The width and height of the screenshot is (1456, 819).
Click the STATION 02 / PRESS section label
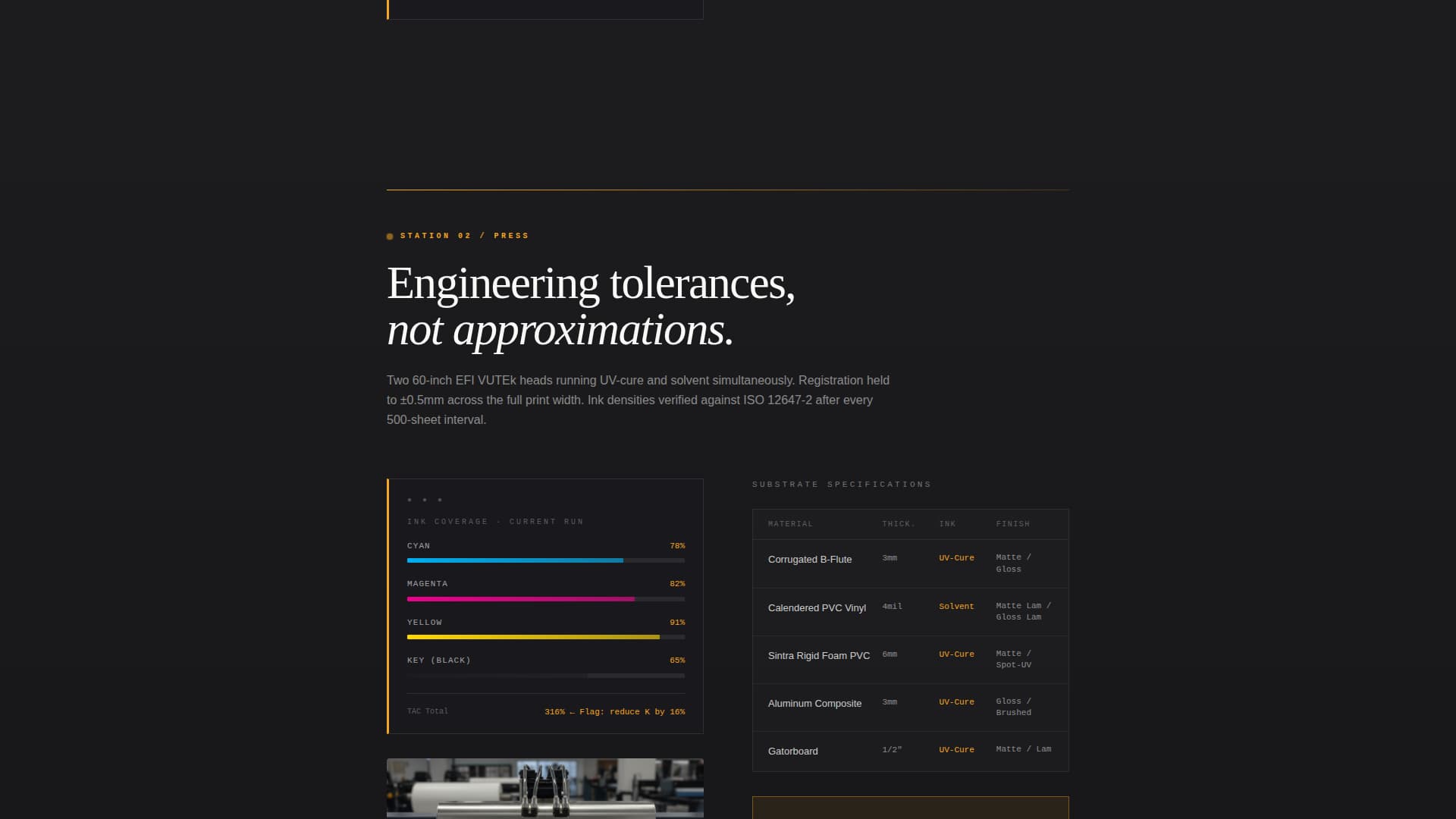pyautogui.click(x=463, y=236)
